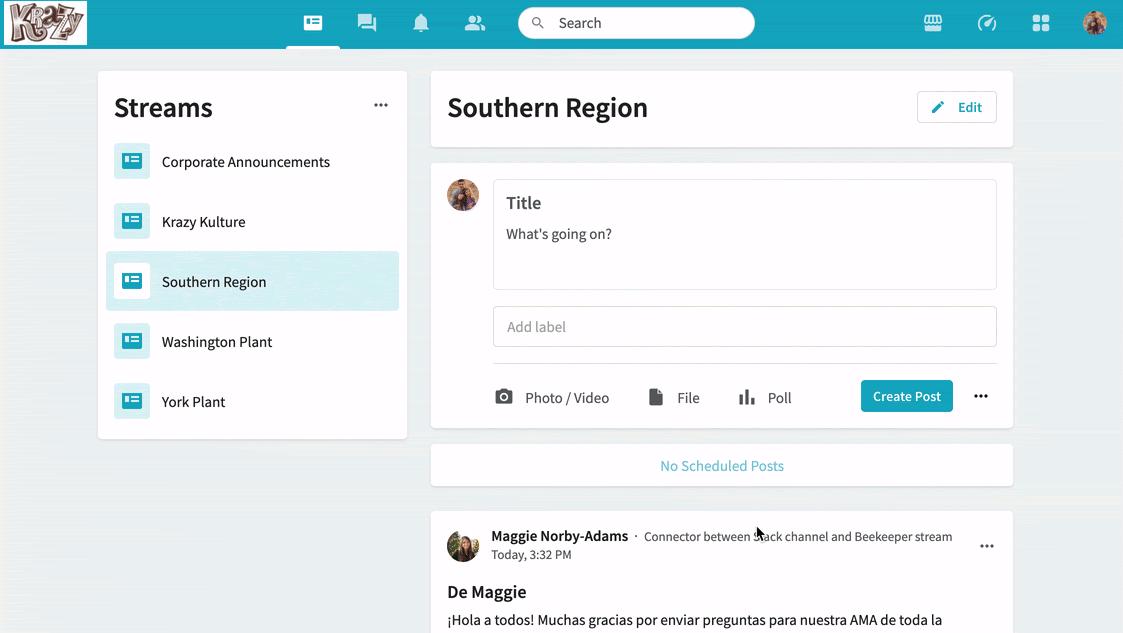Open the Streams feed icon in top bar
Viewport: 1123px width, 633px height.
pyautogui.click(x=313, y=23)
